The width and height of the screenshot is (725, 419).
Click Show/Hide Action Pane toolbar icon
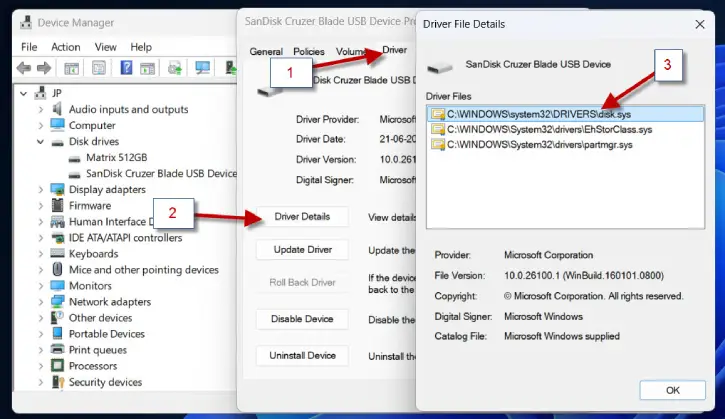coord(147,68)
